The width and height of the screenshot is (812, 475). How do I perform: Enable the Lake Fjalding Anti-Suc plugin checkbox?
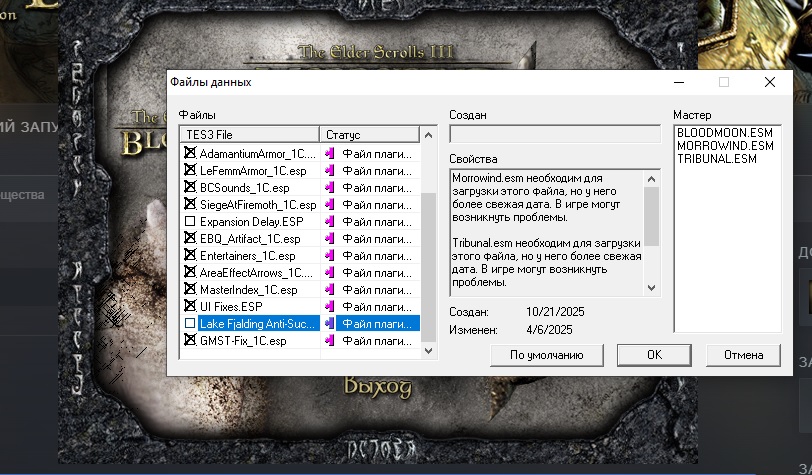click(190, 324)
